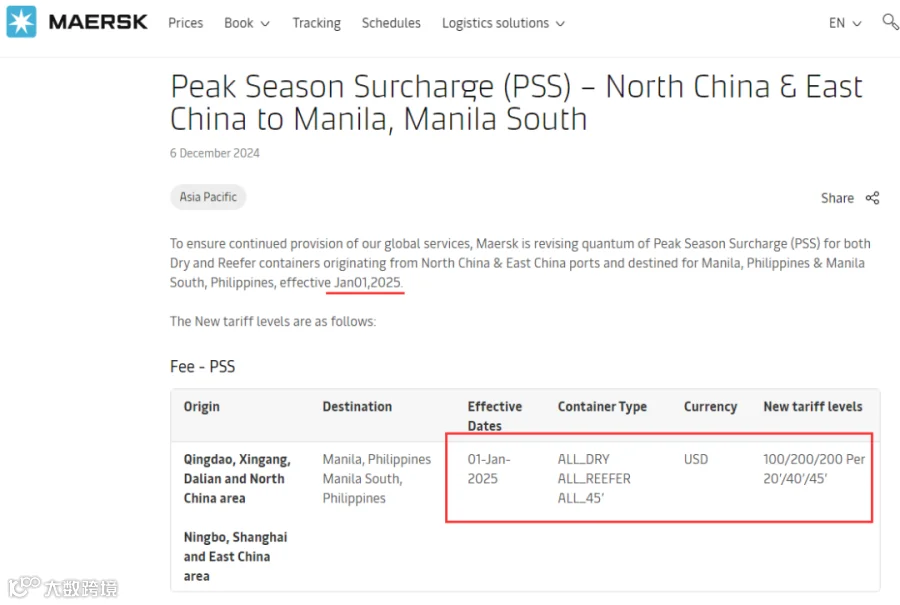Click the Share text button
900x605 pixels.
[837, 198]
